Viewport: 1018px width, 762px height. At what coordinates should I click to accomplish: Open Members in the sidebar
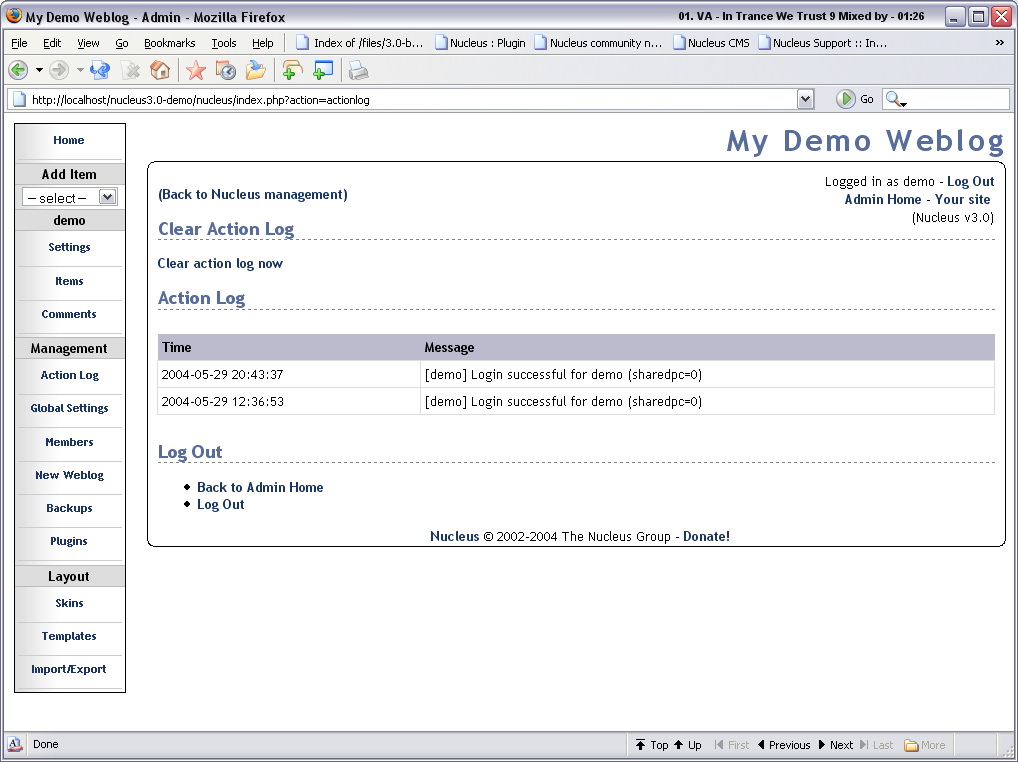click(x=69, y=442)
